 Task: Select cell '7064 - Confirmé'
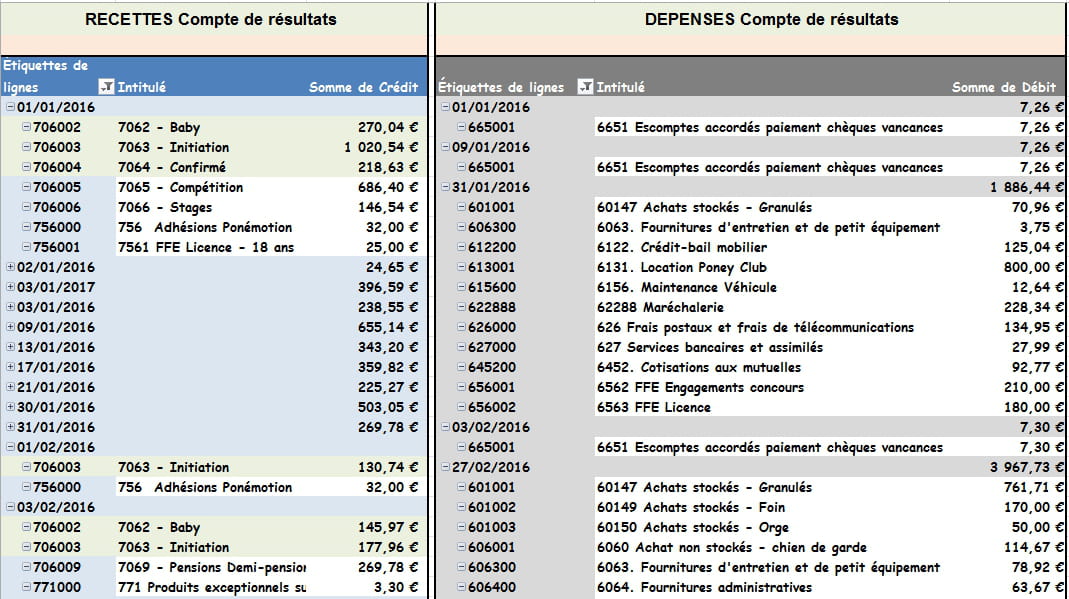[172, 167]
